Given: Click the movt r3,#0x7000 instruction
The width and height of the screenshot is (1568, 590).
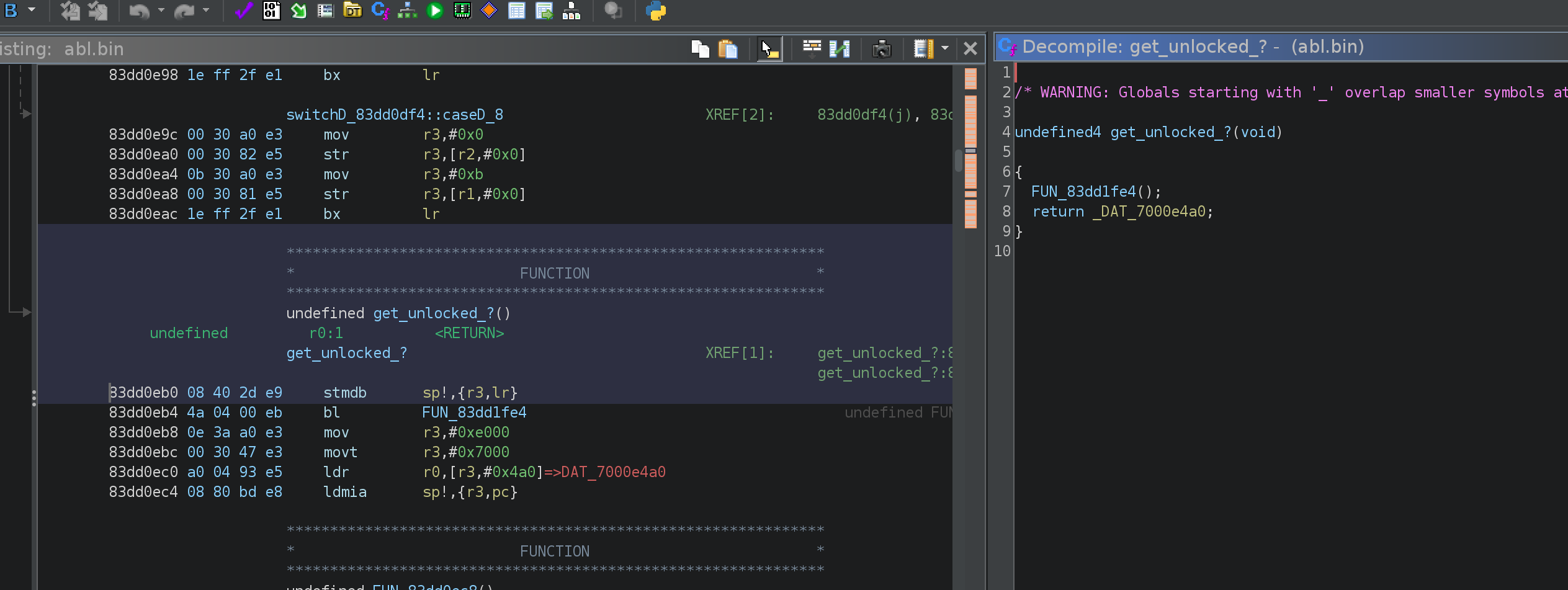Looking at the screenshot, I should 416,452.
